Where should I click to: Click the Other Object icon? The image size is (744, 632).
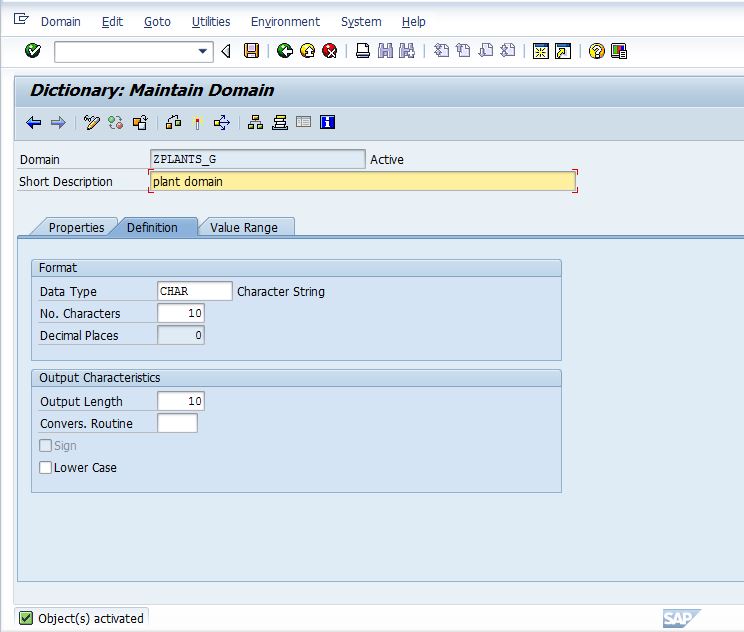[140, 123]
